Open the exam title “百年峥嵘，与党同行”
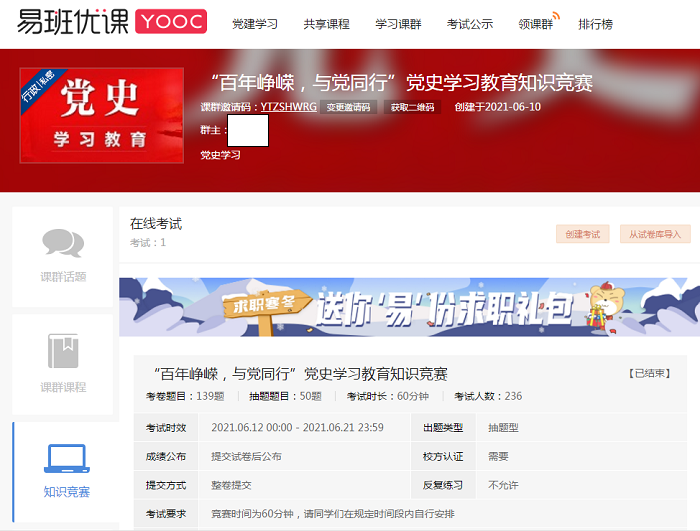This screenshot has height=531, width=700. pos(301,373)
